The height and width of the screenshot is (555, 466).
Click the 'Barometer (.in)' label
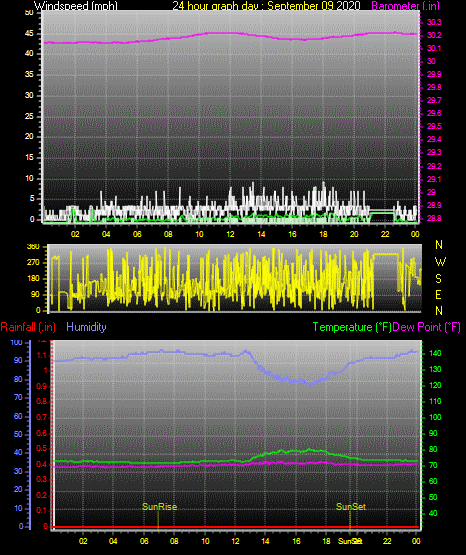point(405,6)
